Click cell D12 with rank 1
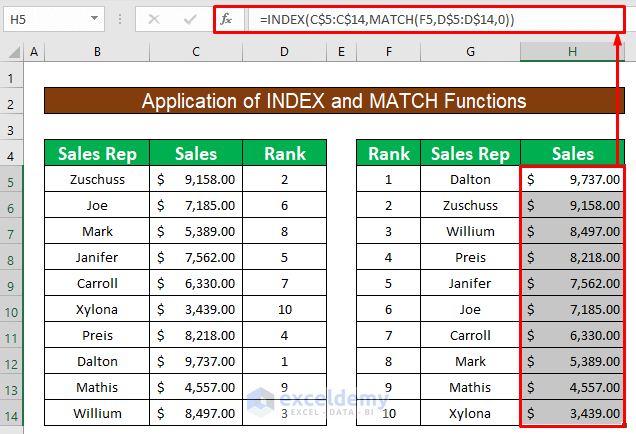The height and width of the screenshot is (434, 636). (284, 361)
